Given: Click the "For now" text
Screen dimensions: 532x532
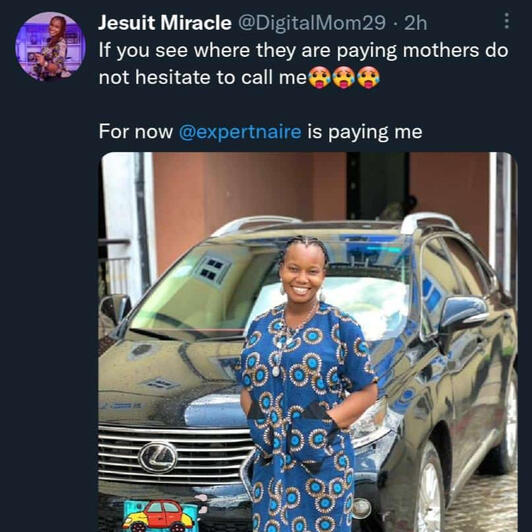Looking at the screenshot, I should pos(136,132).
